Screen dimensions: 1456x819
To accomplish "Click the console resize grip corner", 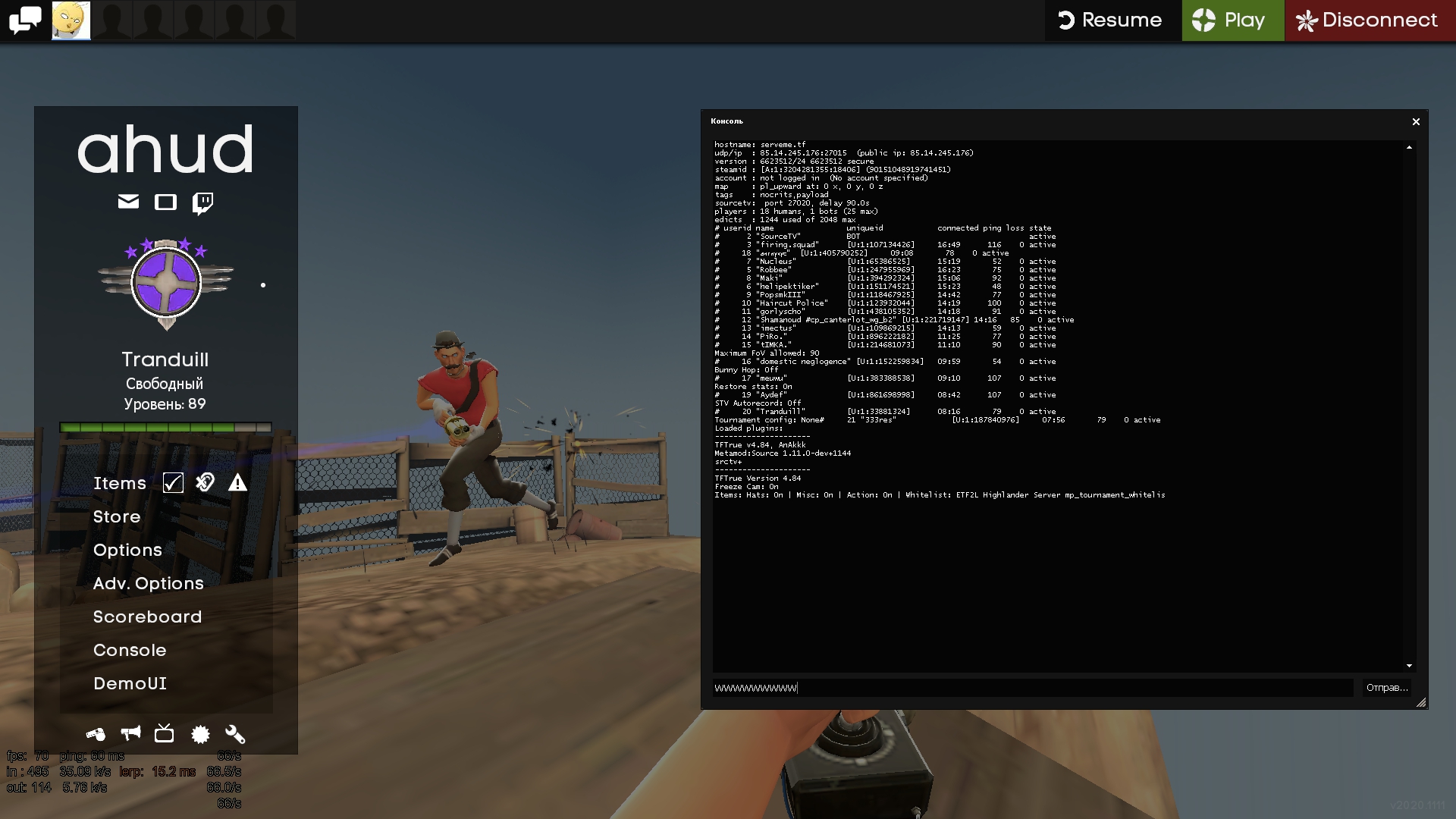I will point(1421,703).
